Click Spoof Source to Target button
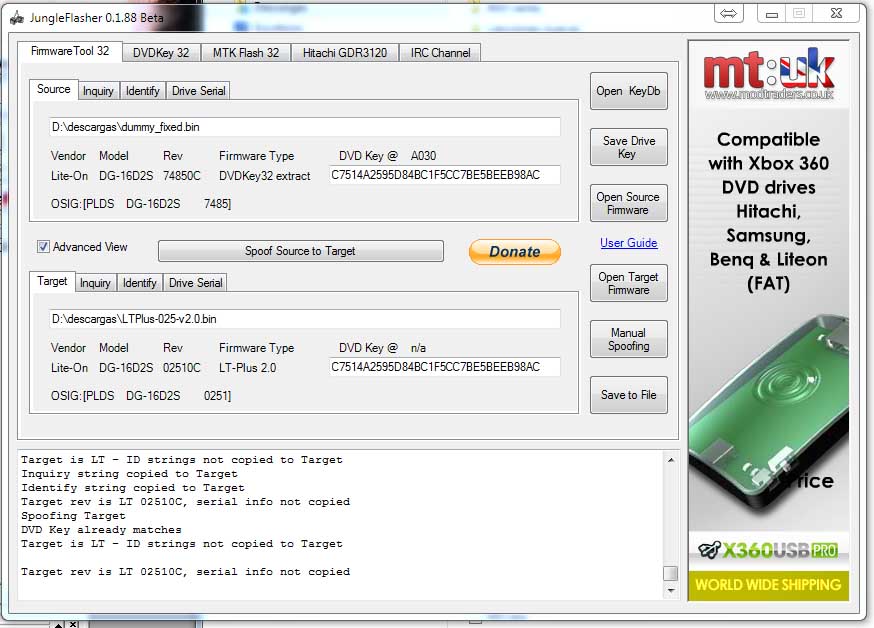This screenshot has width=874, height=628. 301,251
